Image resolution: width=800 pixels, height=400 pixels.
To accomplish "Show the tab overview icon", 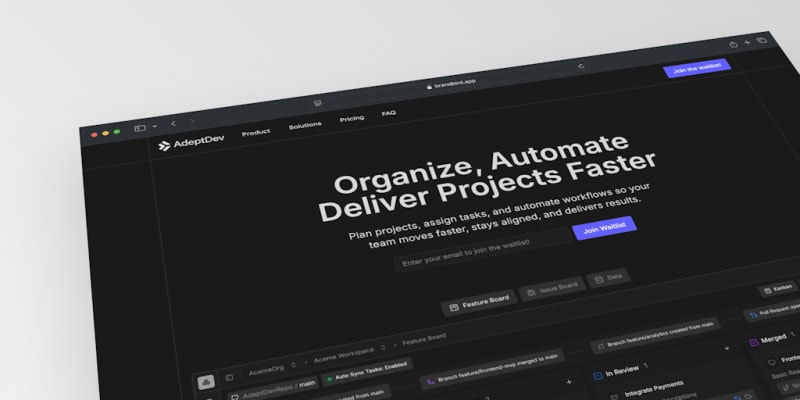I will tap(761, 40).
